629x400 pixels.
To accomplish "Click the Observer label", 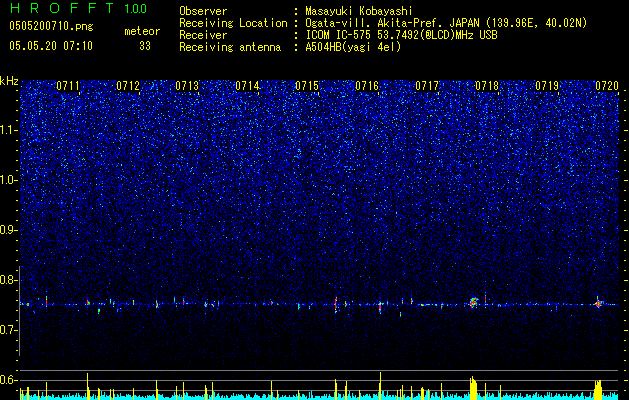I will click(x=203, y=11).
